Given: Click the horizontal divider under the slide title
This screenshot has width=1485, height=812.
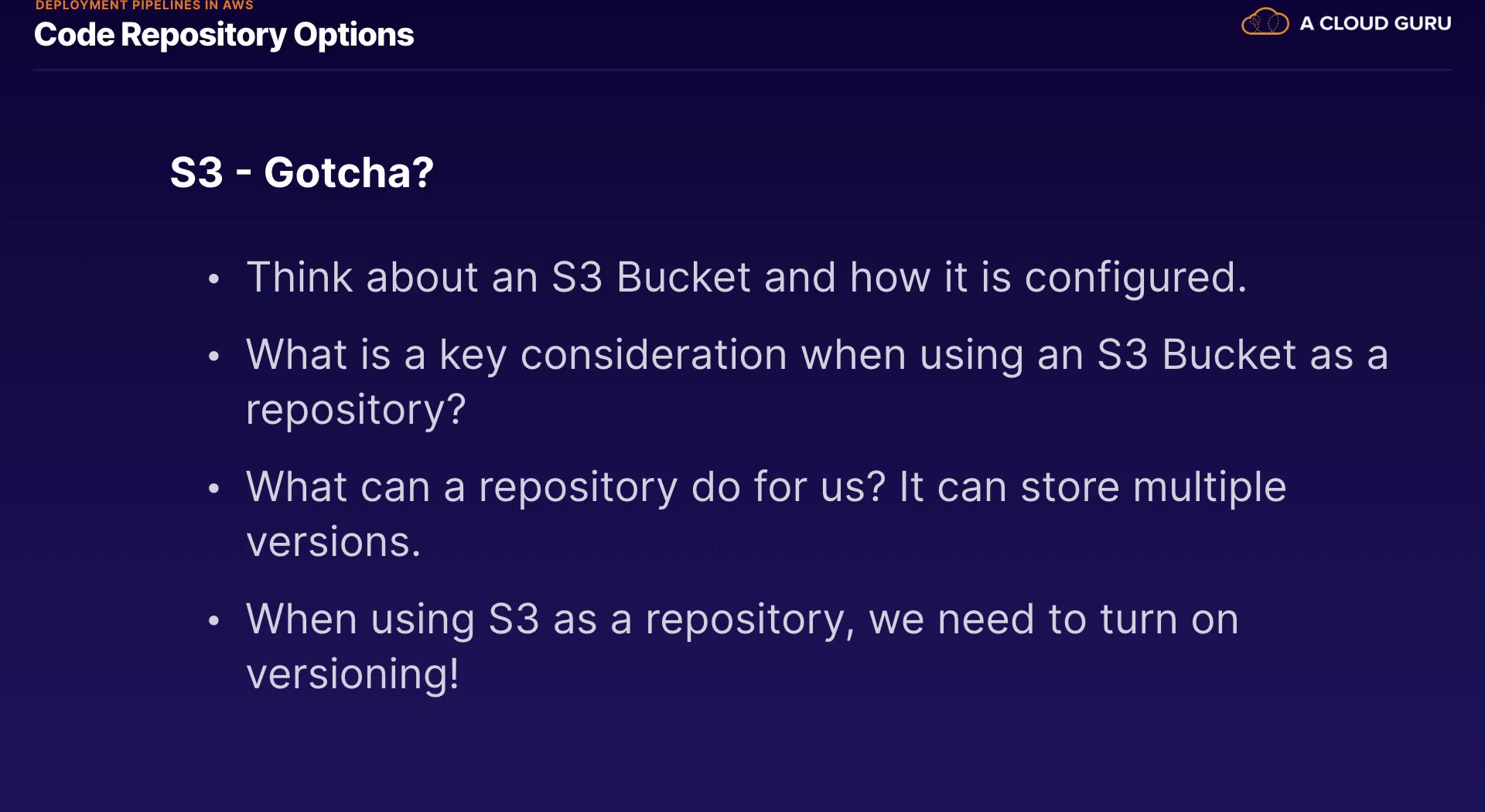Looking at the screenshot, I should 742,70.
